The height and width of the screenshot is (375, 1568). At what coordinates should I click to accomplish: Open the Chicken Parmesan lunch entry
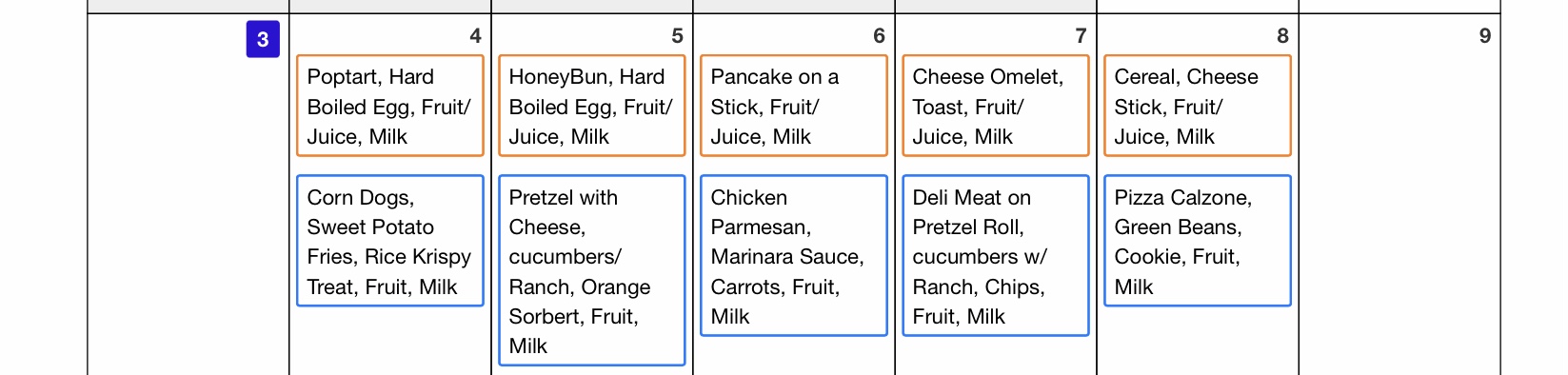(x=794, y=255)
